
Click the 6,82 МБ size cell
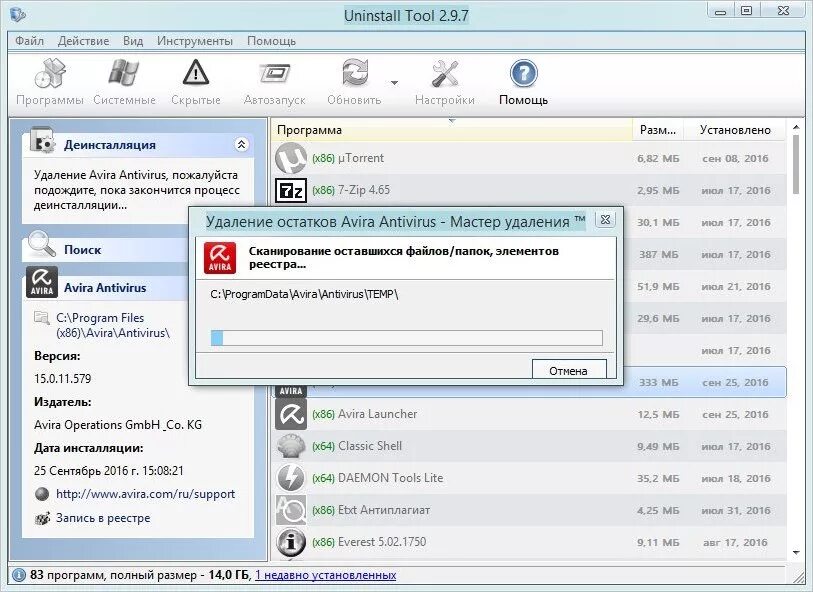click(658, 159)
